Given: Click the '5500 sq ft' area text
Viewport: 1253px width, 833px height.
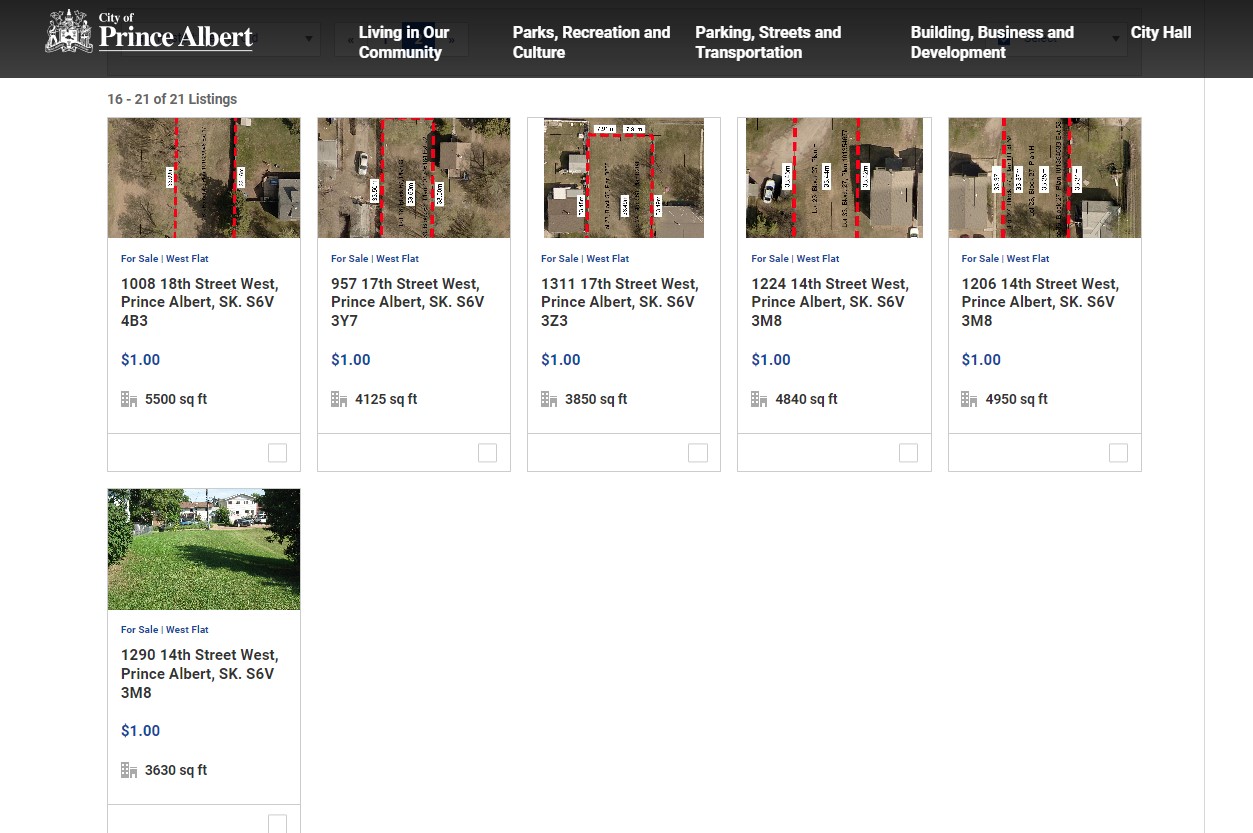Looking at the screenshot, I should tap(176, 399).
